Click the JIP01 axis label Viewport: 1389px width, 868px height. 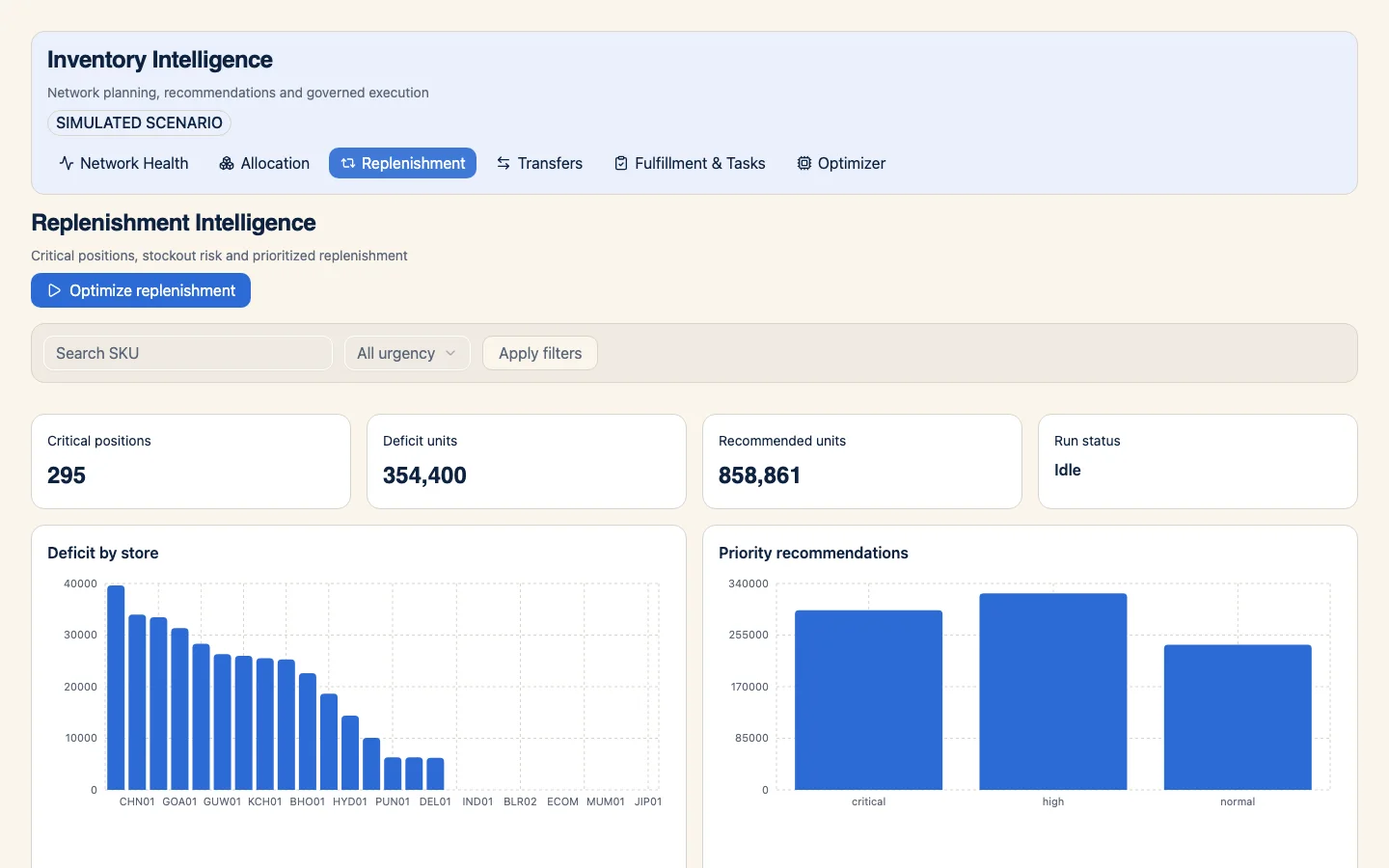click(x=648, y=801)
